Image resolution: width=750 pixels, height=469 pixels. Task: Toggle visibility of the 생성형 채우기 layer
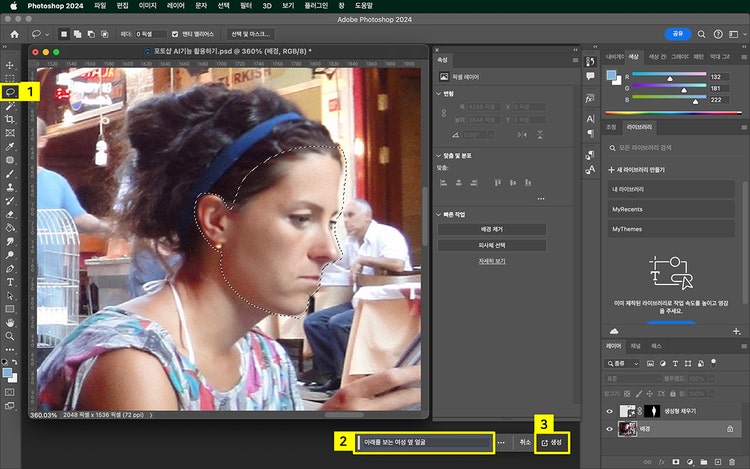[611, 410]
